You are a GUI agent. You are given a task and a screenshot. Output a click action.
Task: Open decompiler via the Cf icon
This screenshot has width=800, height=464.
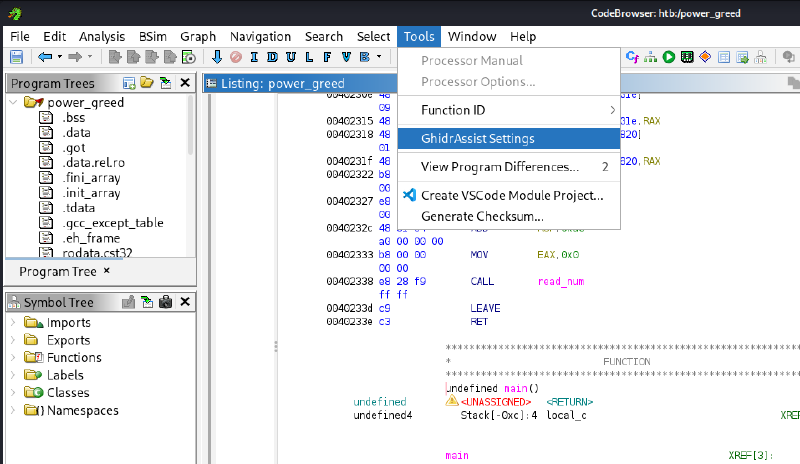point(632,57)
